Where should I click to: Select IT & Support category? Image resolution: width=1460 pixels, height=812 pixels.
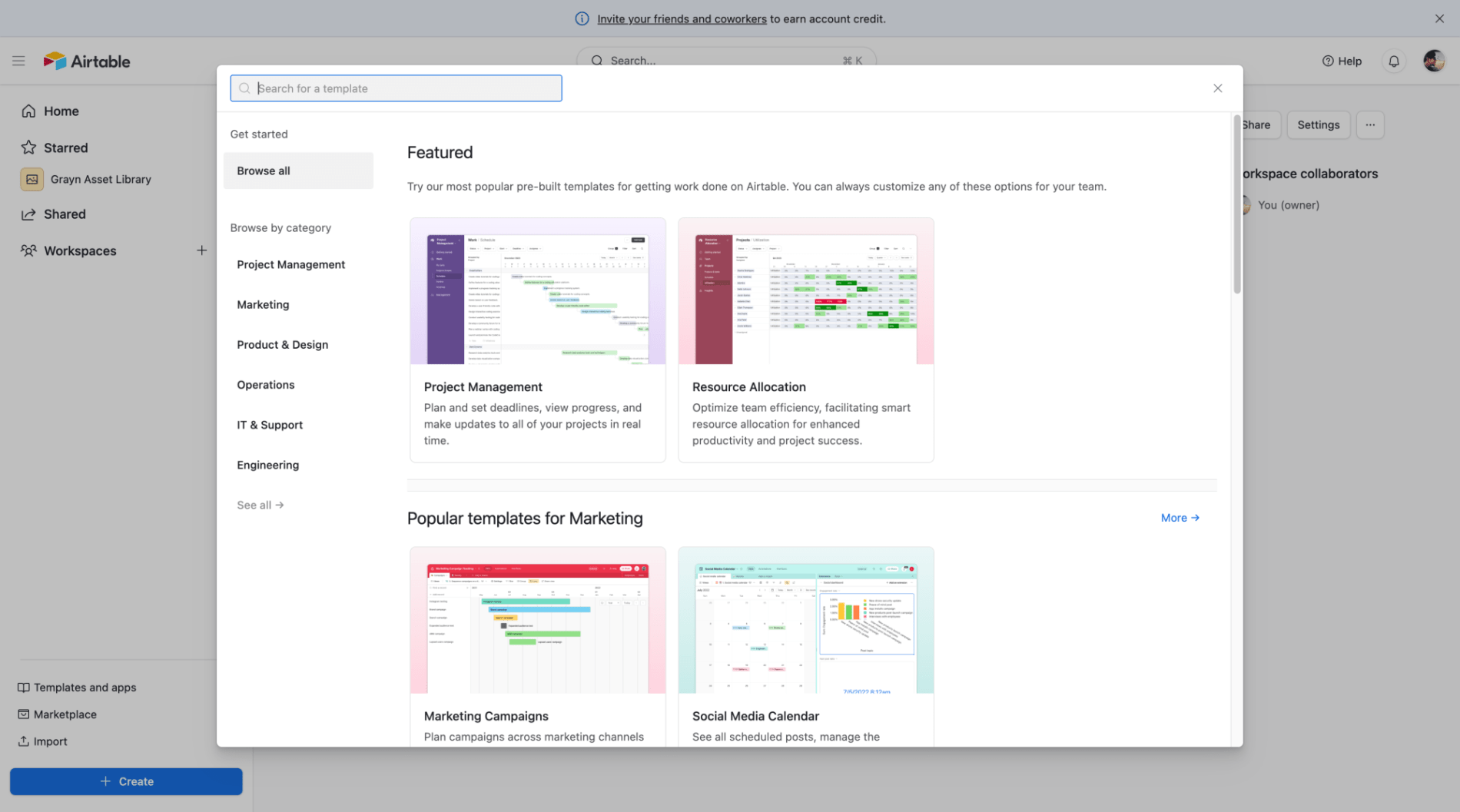[x=270, y=424]
